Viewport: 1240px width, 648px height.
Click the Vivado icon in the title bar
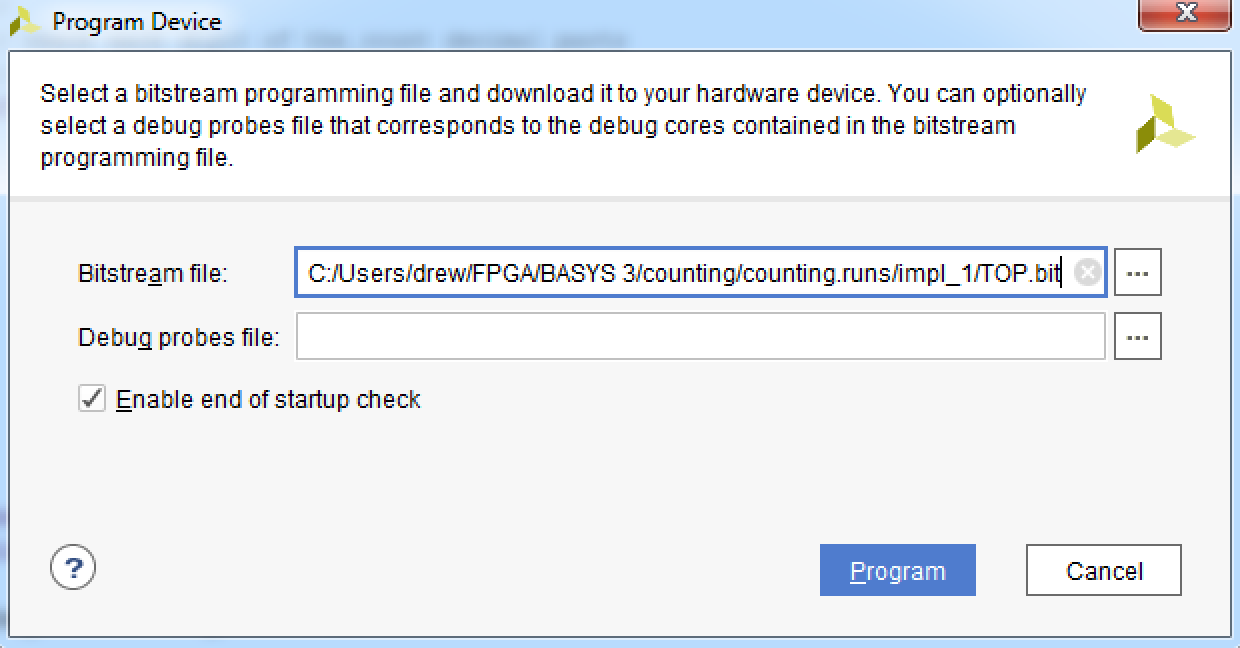(25, 21)
